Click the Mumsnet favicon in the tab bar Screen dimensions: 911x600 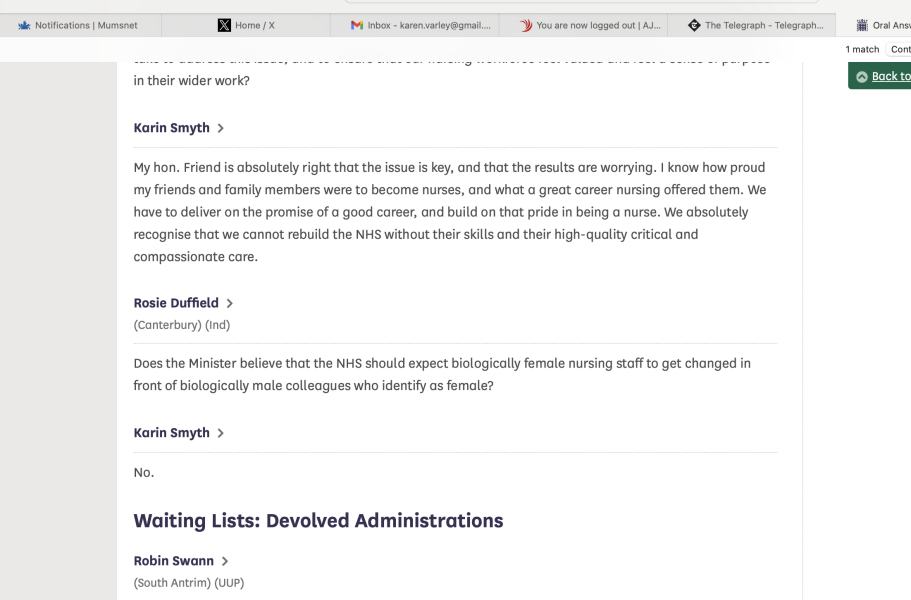click(25, 25)
